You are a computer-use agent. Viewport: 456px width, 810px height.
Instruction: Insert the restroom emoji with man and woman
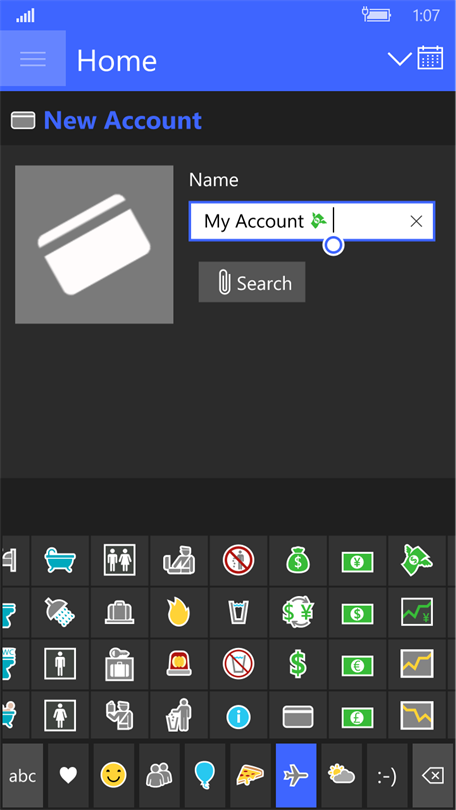pos(120,560)
